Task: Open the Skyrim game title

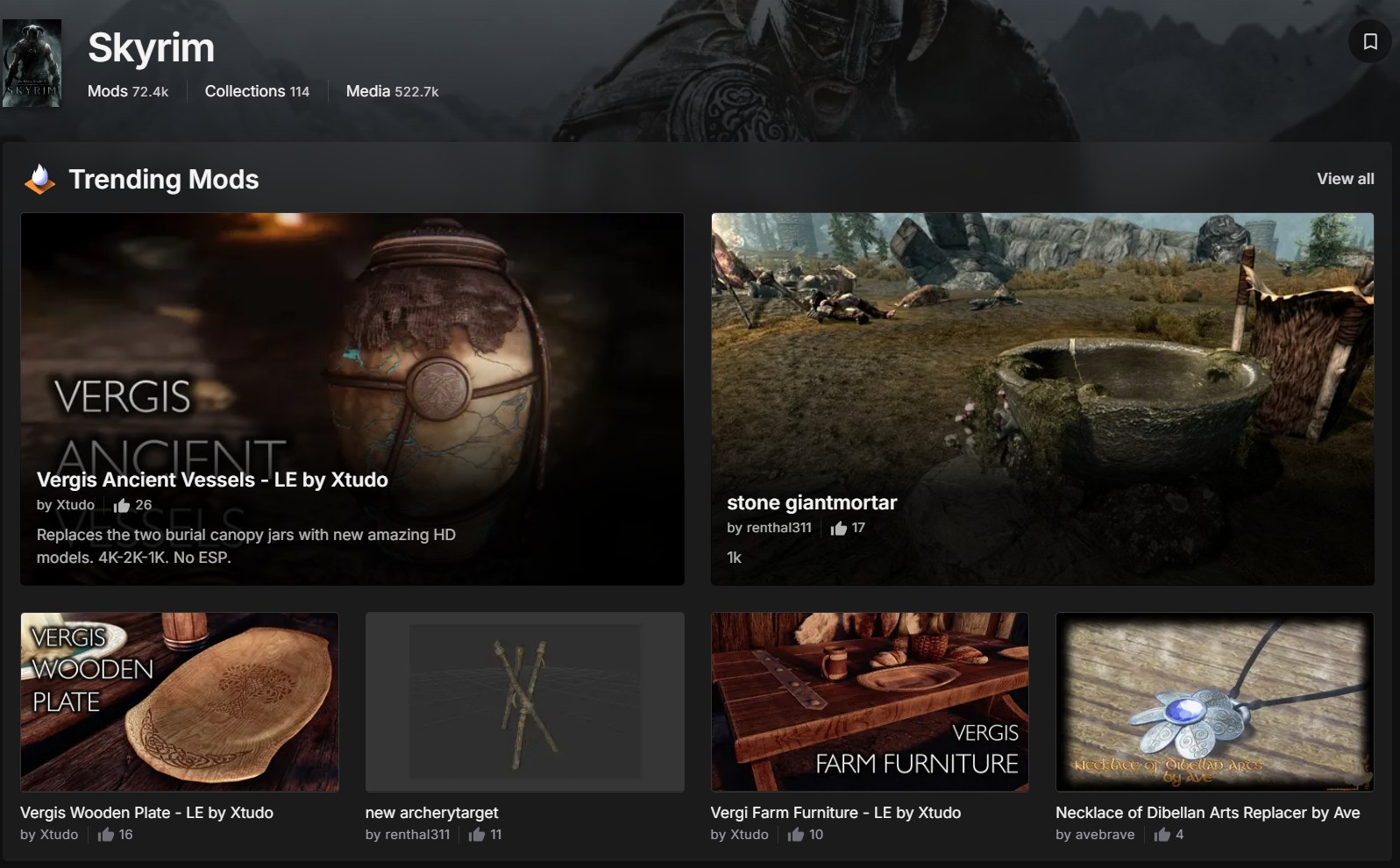Action: [151, 47]
